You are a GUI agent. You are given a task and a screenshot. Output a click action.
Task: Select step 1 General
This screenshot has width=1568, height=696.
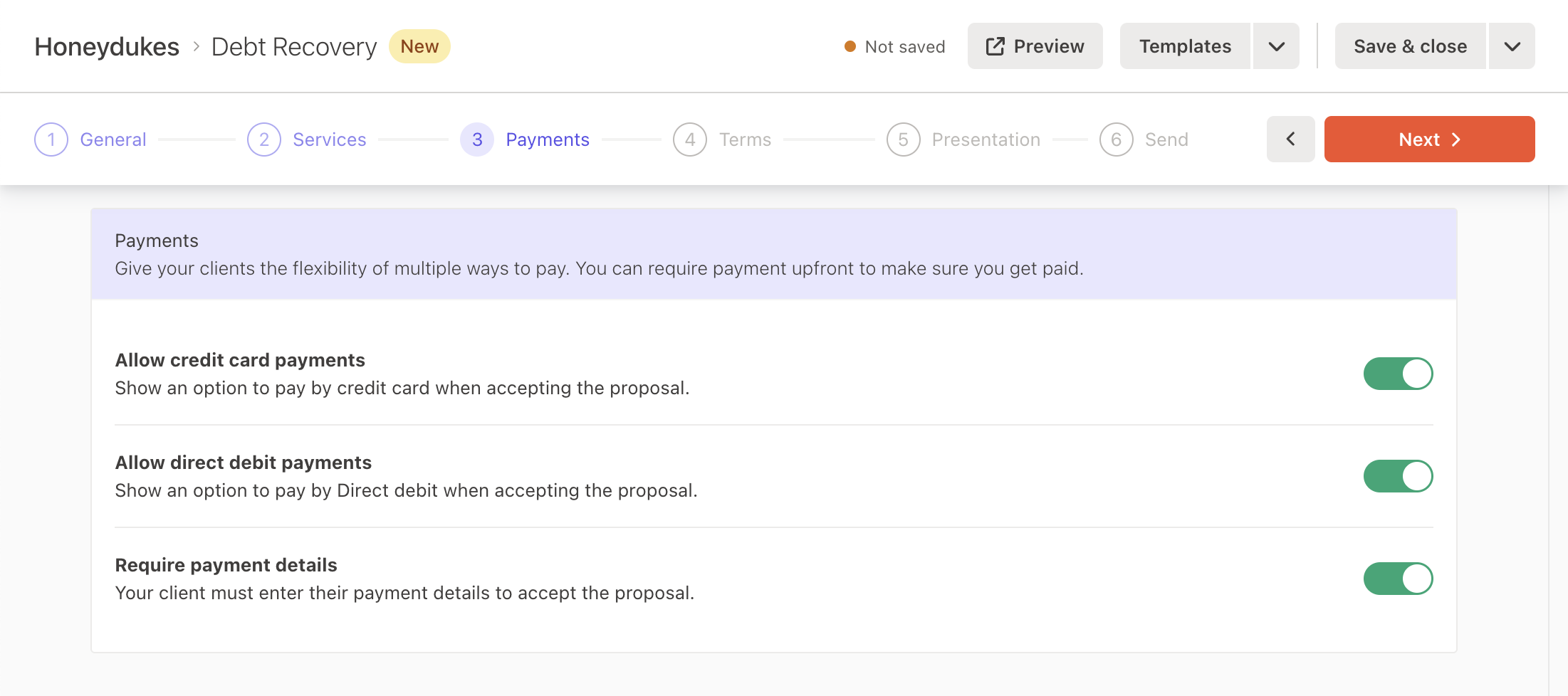click(90, 139)
